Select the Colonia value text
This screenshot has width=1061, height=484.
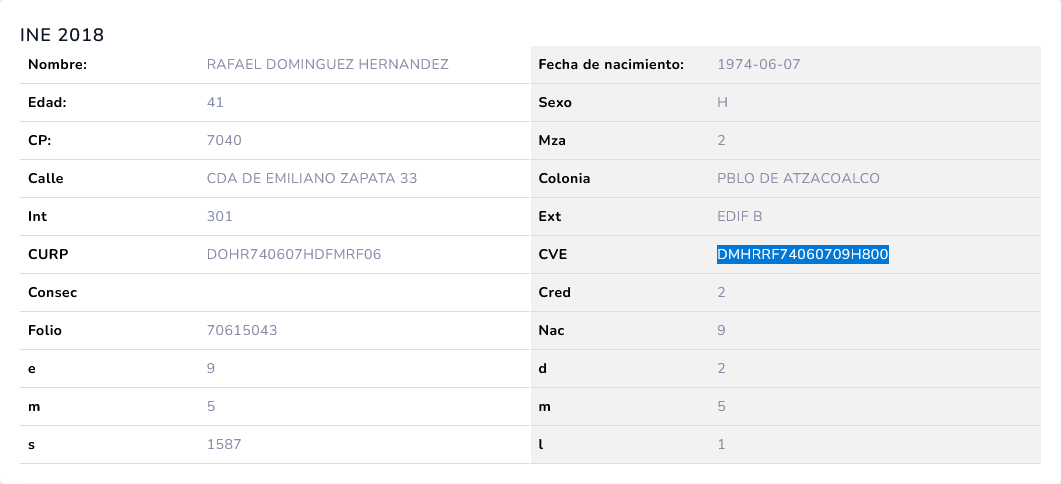tap(798, 179)
